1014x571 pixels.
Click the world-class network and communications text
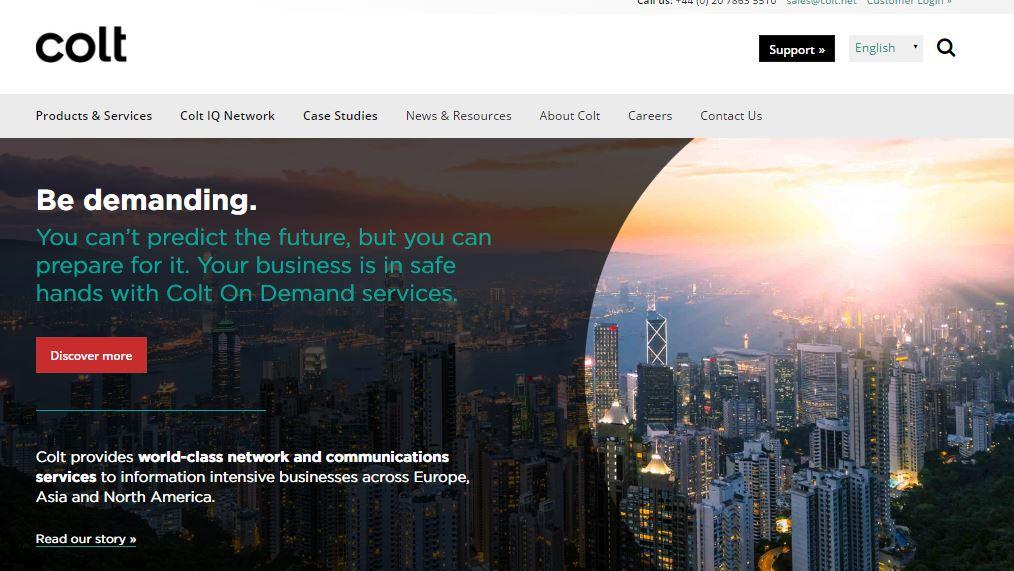[242, 466]
